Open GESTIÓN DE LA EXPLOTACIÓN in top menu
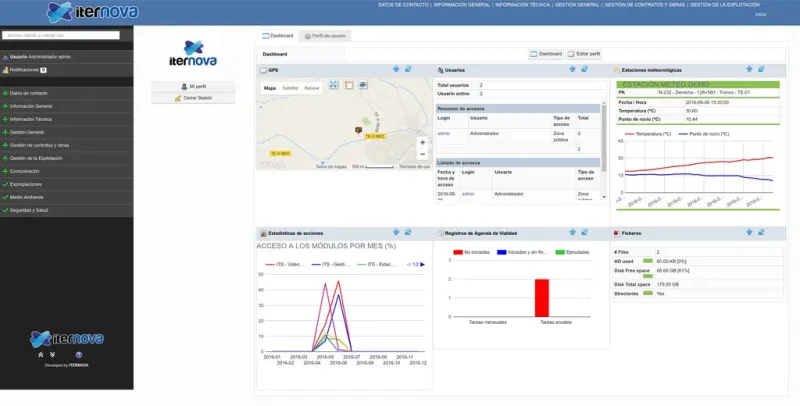Image resolution: width=800 pixels, height=406 pixels. coord(724,5)
